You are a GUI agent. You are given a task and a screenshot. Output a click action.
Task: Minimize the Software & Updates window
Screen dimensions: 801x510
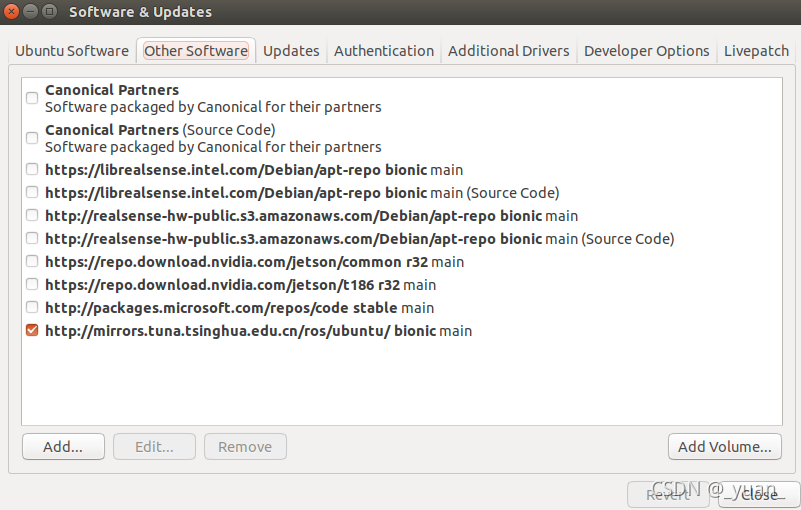30,12
